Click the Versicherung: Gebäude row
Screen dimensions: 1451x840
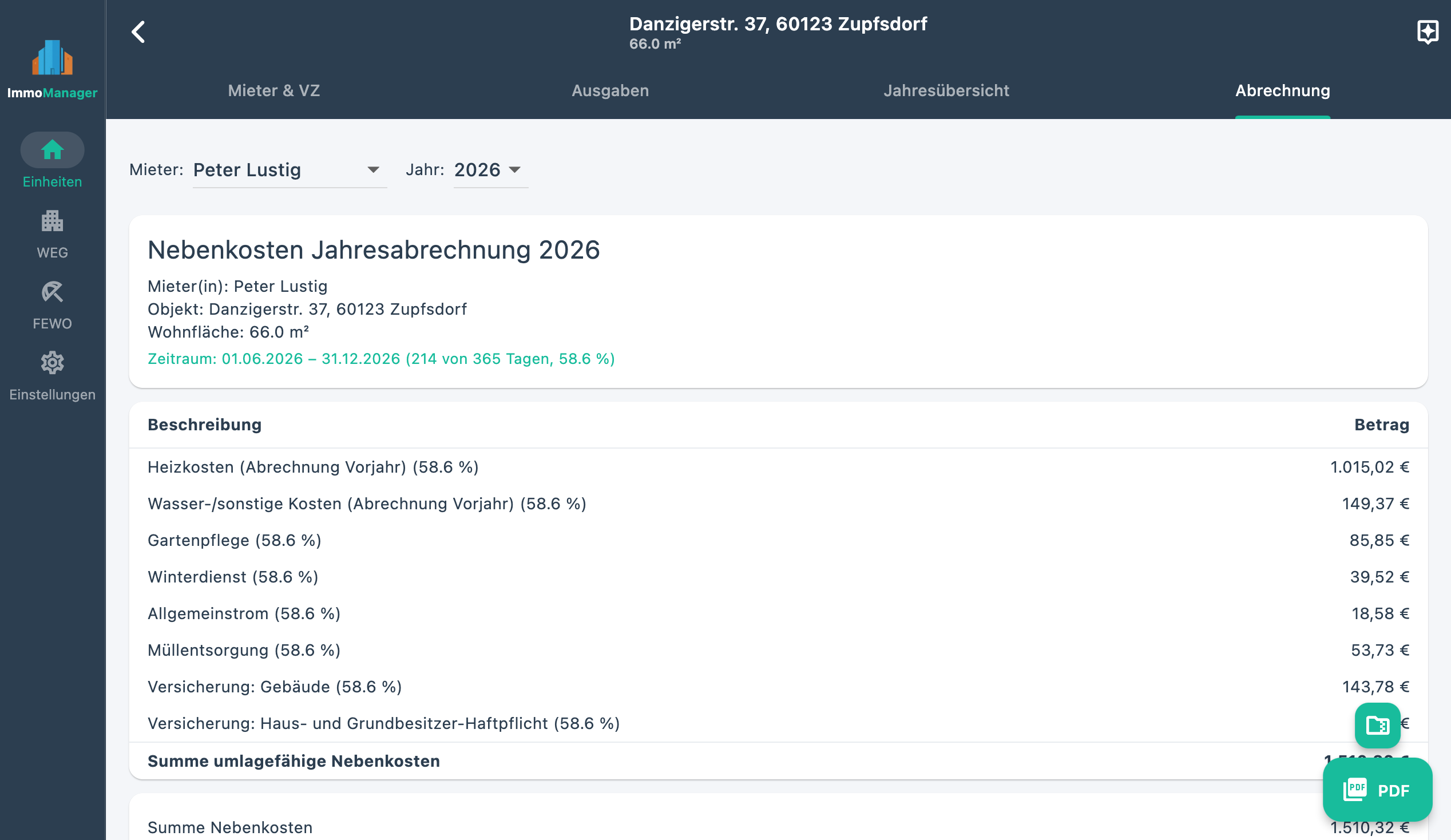pos(779,687)
